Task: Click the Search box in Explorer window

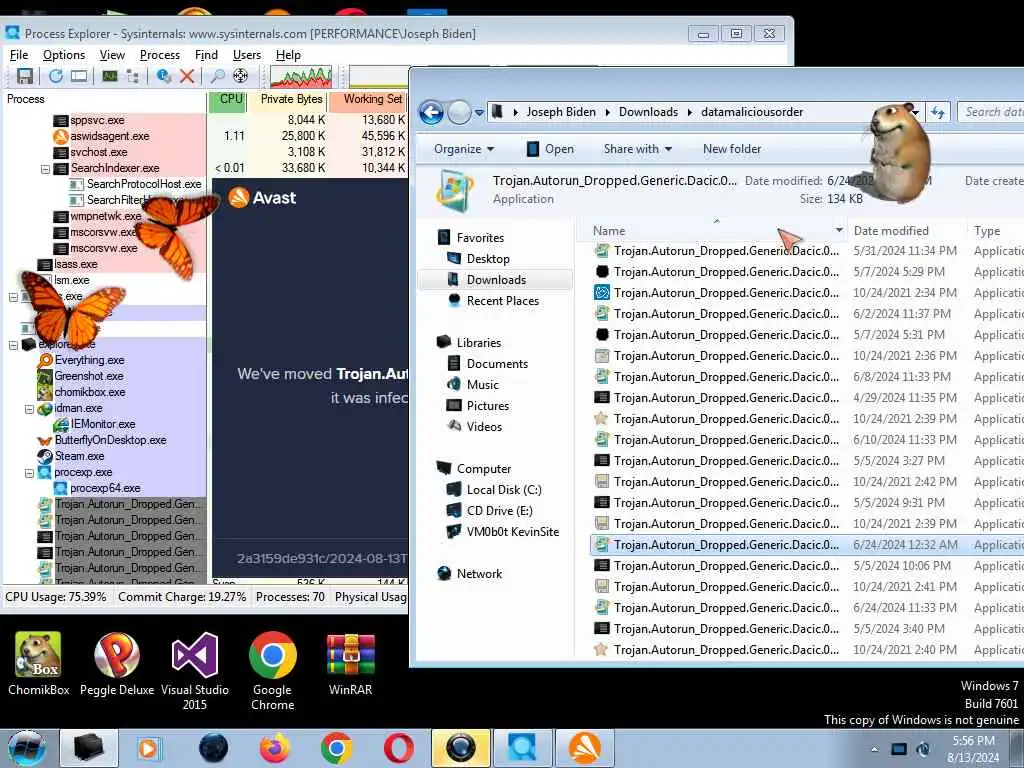Action: [991, 112]
